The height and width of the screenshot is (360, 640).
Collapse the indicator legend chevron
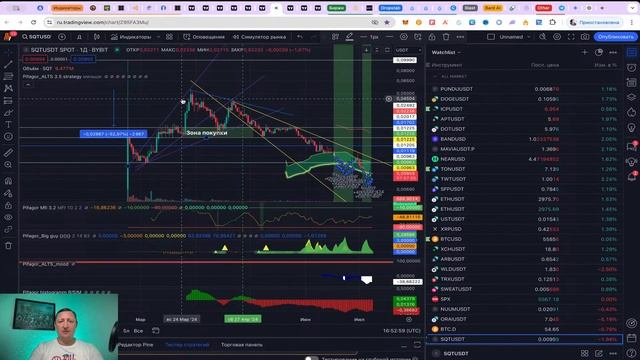coord(28,85)
